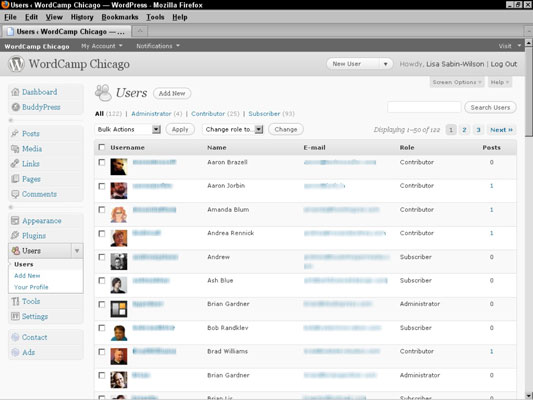The image size is (533, 400).
Task: Select Amanda Blum's row checkbox
Action: coord(101,210)
